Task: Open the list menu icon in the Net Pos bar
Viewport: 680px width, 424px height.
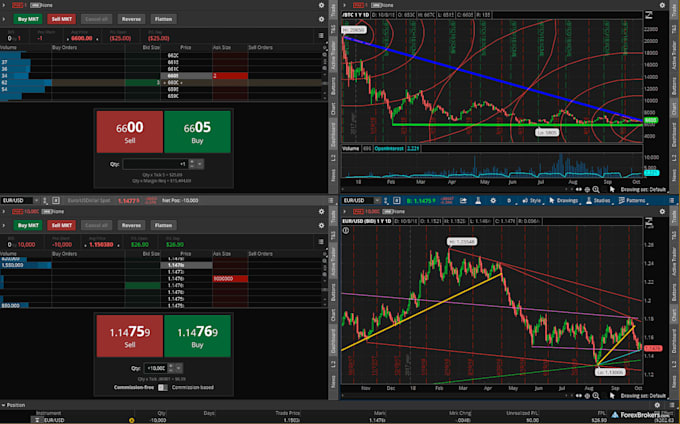Action: [331, 200]
